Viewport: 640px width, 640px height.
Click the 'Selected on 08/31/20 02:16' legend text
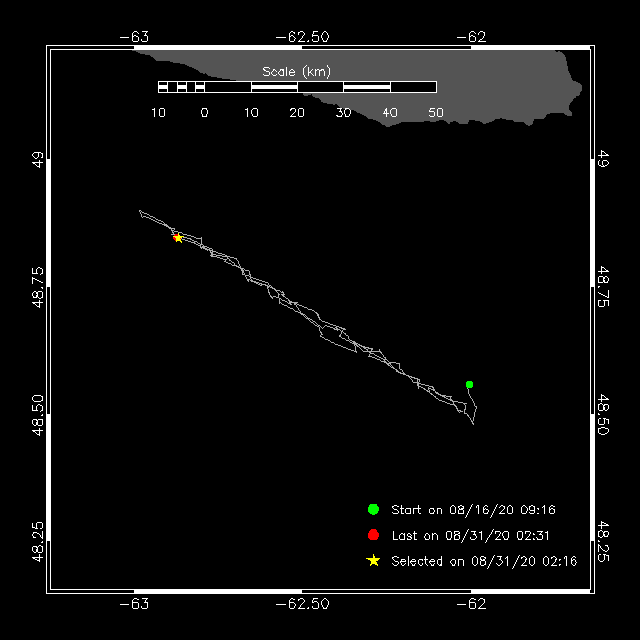tap(484, 561)
